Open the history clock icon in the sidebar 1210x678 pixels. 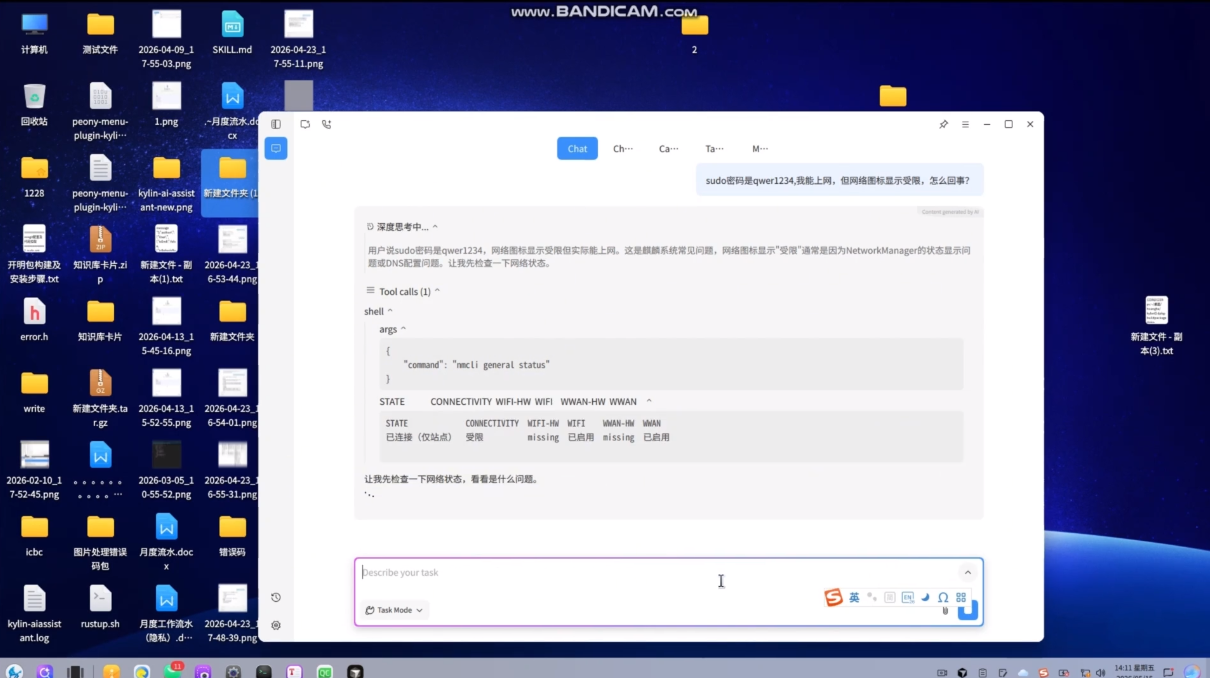tap(276, 597)
